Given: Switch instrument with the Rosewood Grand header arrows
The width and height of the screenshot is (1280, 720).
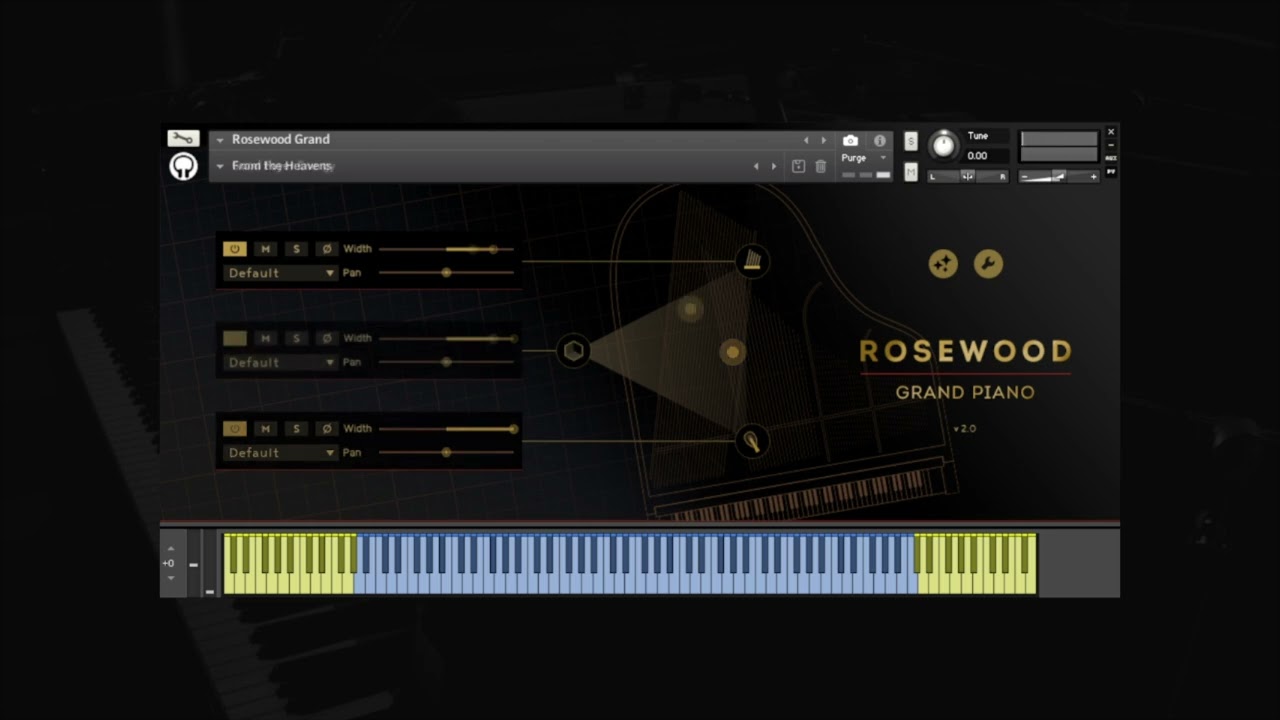Looking at the screenshot, I should (x=823, y=140).
